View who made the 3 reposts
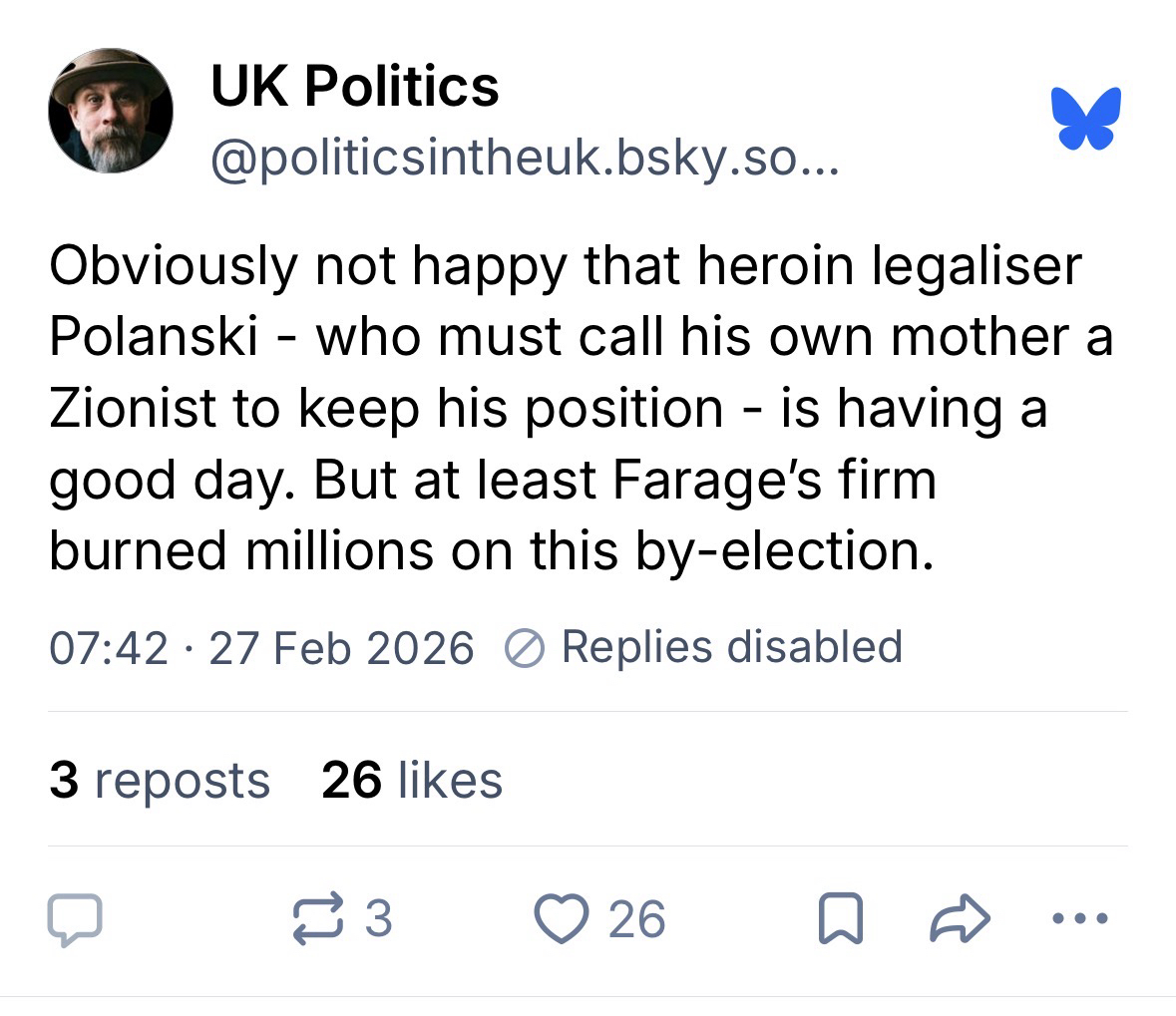This screenshot has width=1176, height=1016. (x=160, y=780)
